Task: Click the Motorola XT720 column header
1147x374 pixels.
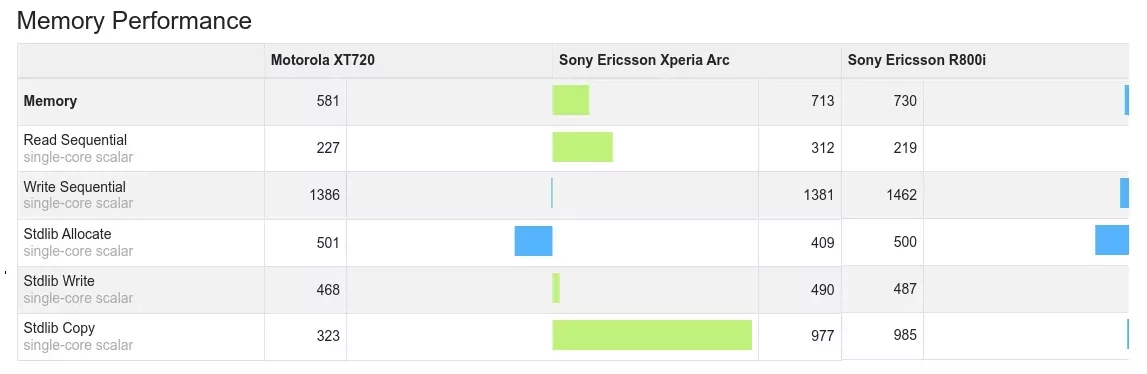Action: (323, 60)
